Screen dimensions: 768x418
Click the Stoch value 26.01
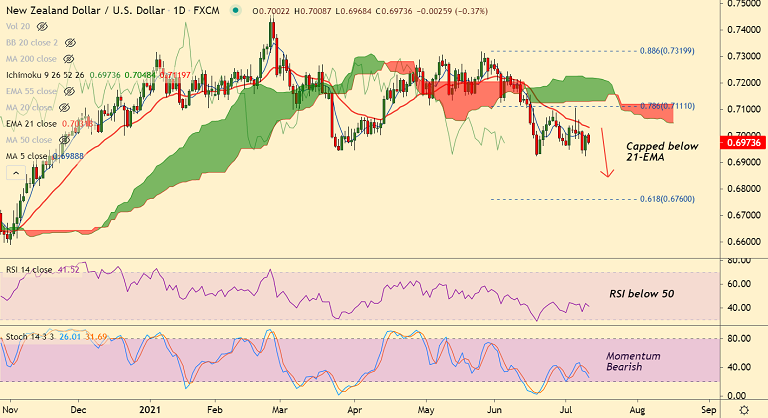[x=70, y=337]
